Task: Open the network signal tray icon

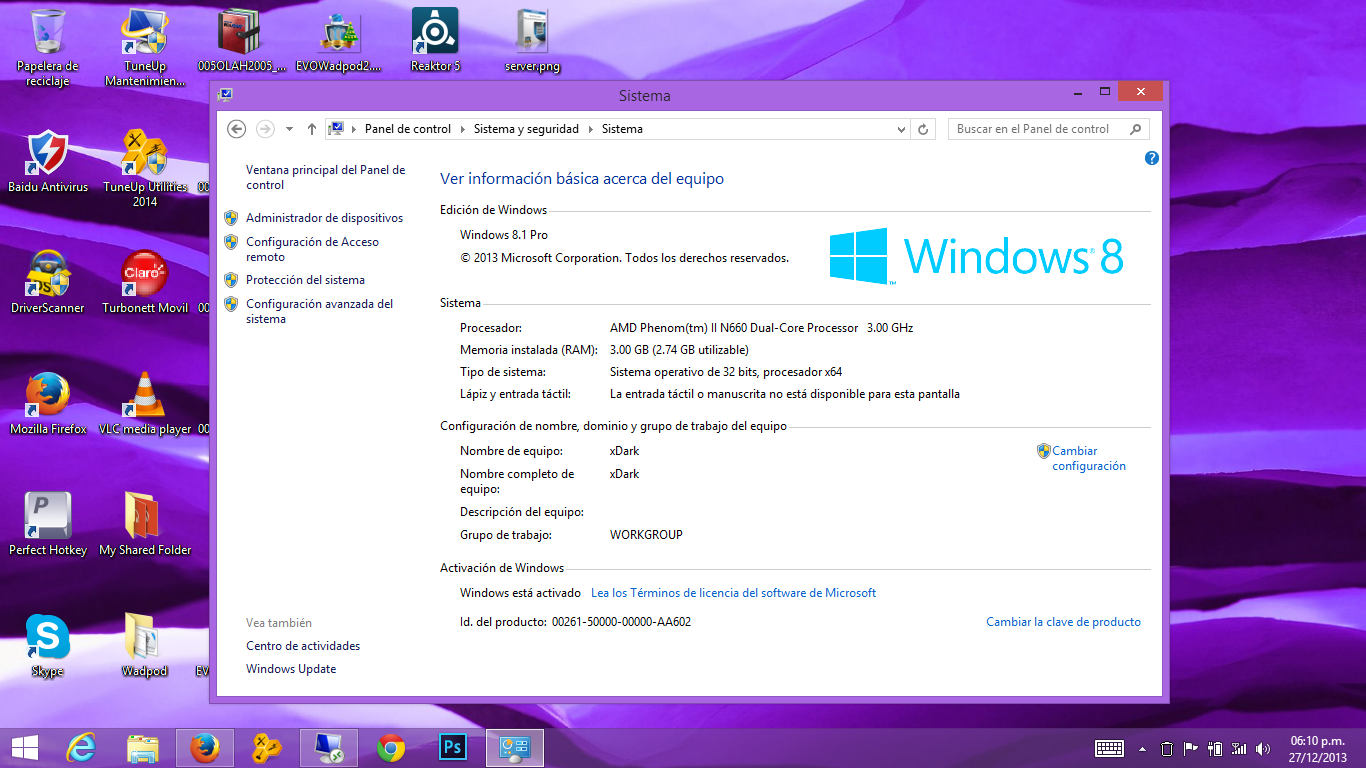Action: click(1239, 748)
